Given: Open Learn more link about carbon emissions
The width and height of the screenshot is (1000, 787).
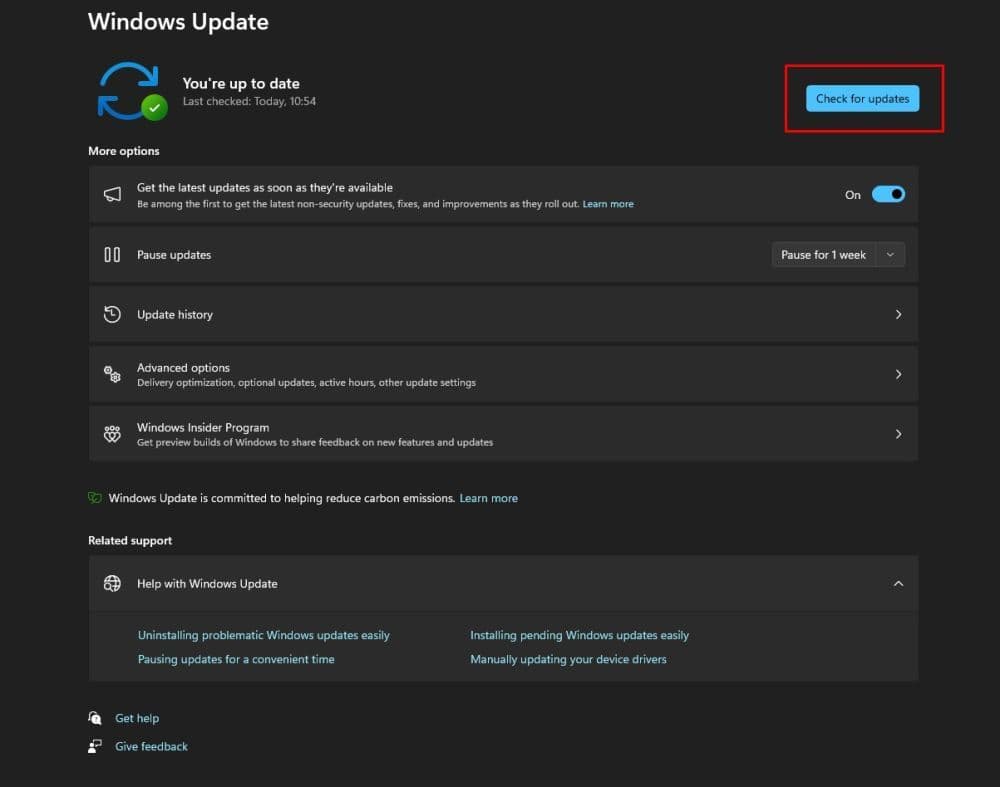Looking at the screenshot, I should [488, 498].
